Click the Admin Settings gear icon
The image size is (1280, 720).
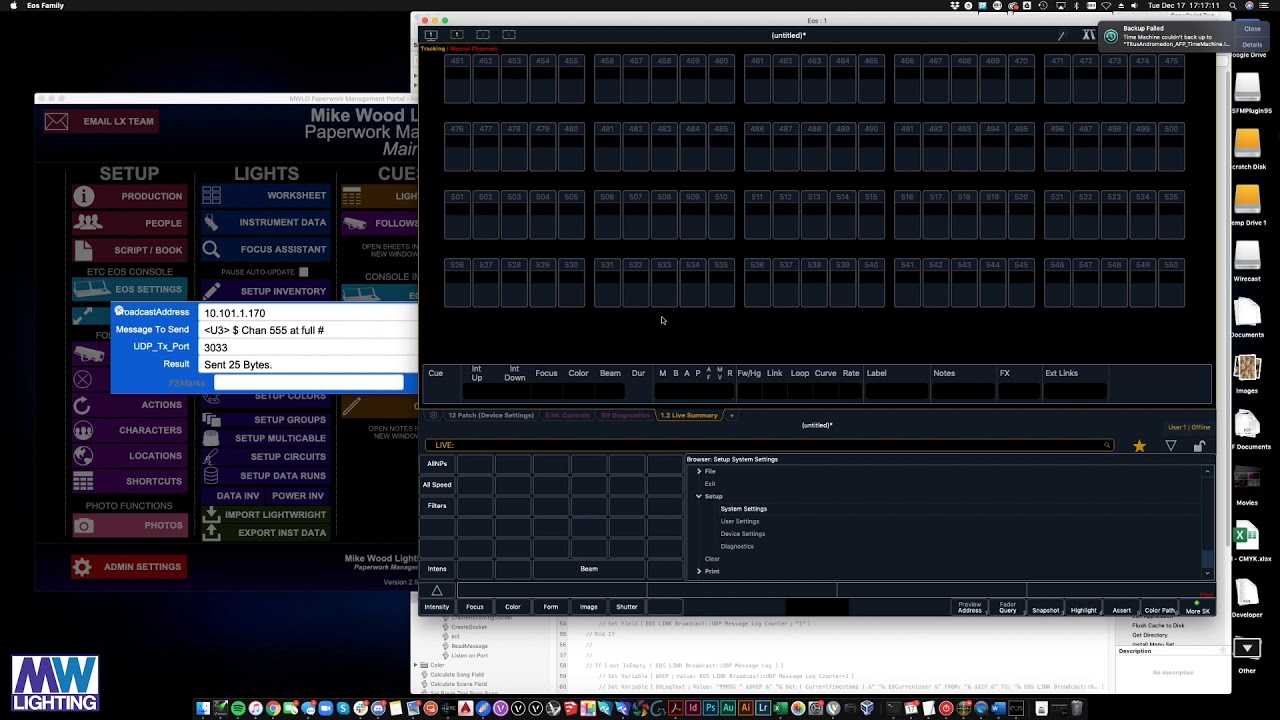pos(82,567)
